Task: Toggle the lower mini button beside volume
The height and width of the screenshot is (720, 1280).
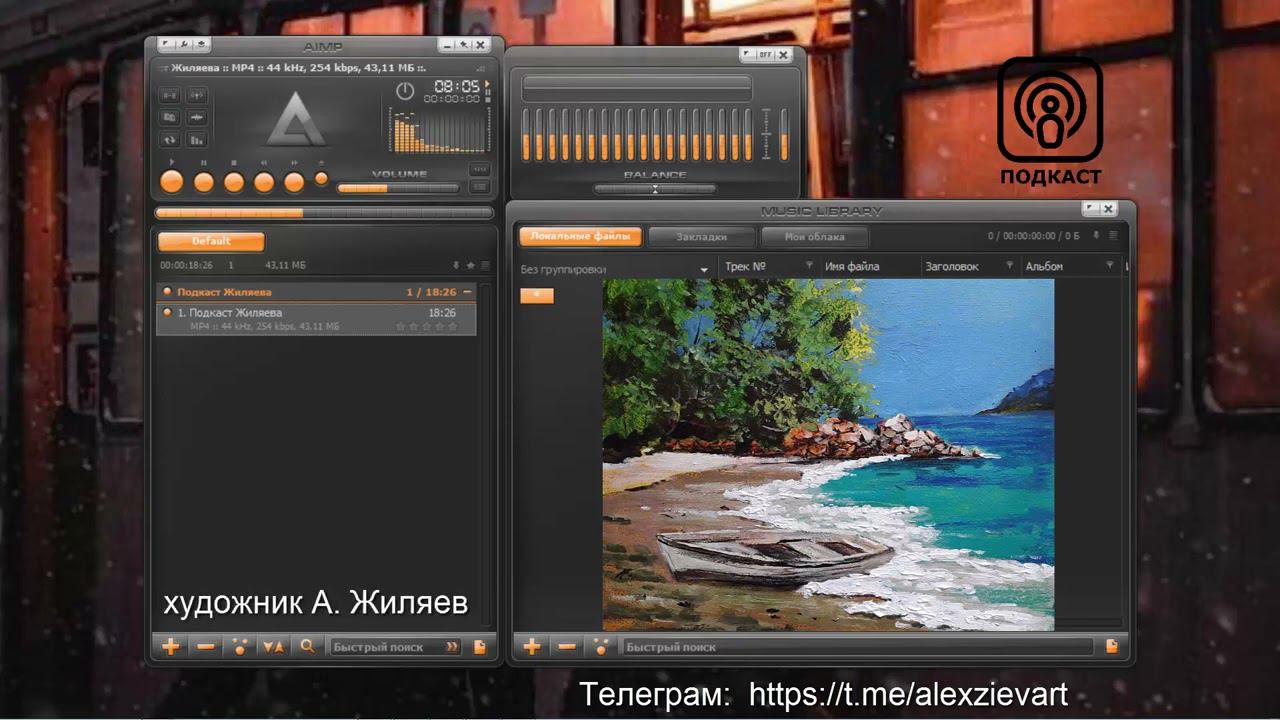Action: coord(480,186)
